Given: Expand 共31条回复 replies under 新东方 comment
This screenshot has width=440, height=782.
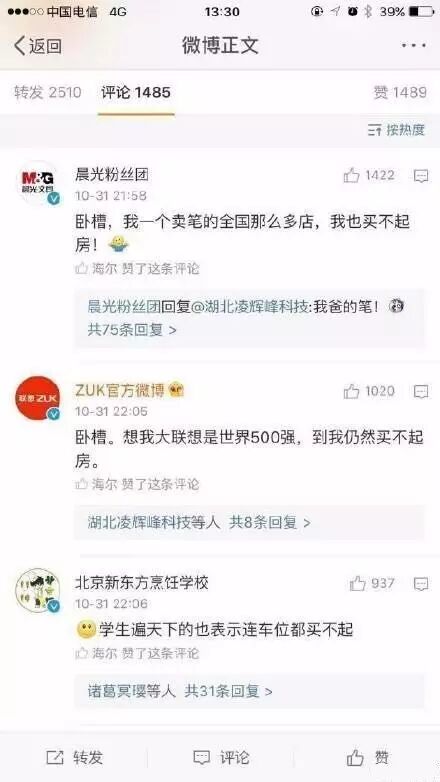Looking at the screenshot, I should (228, 691).
